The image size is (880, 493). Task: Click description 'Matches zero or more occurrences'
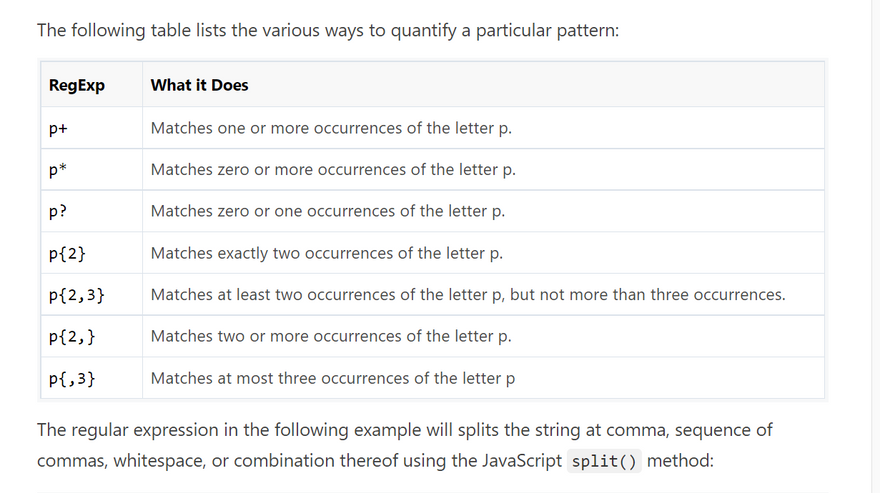point(333,170)
